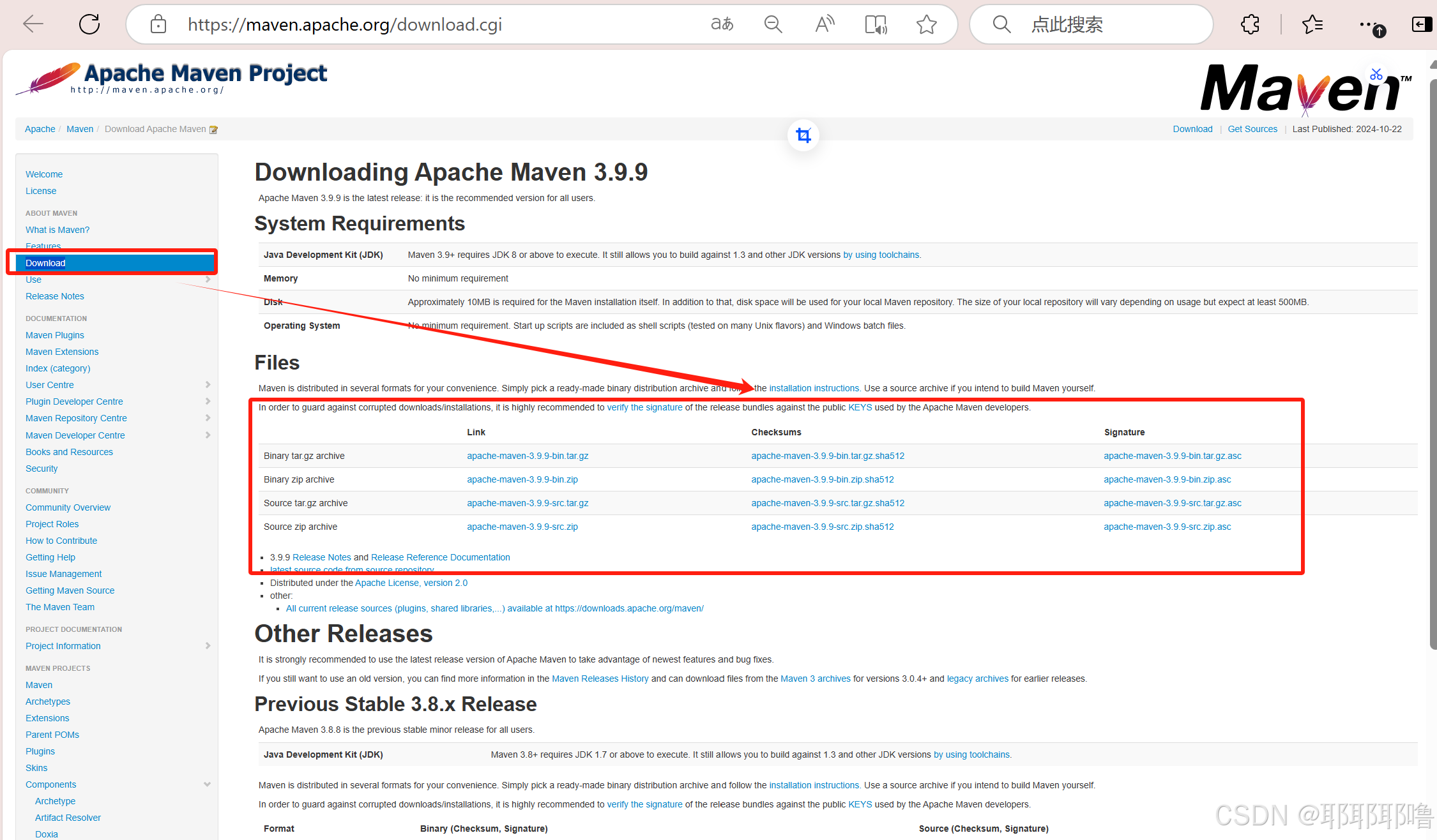Click the Apache Maven Project logo

171,79
